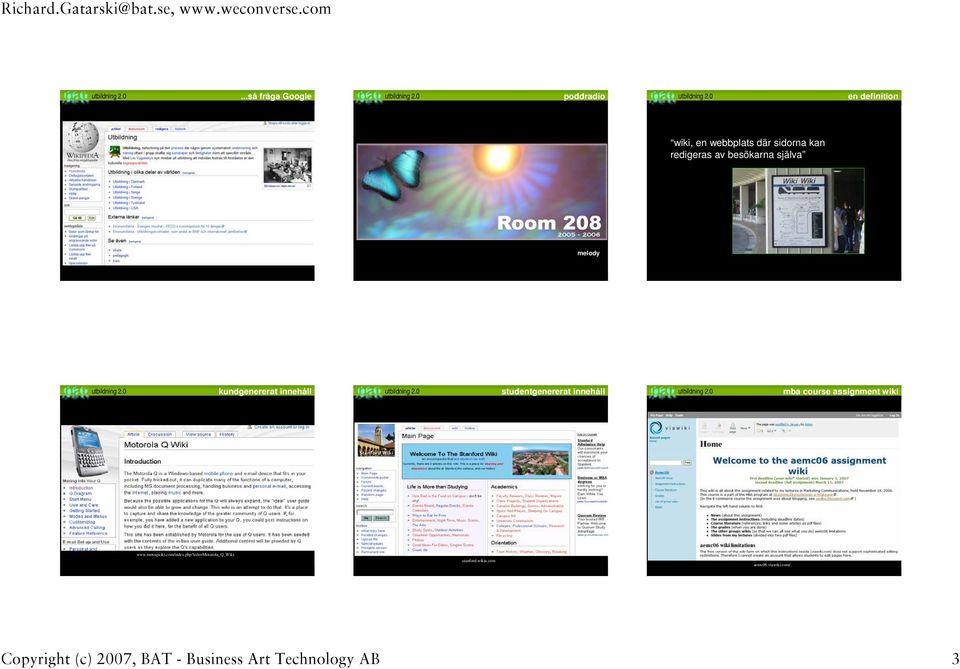Click the utbildning 2.0 logo on the studentgenererat slide
The width and height of the screenshot is (960, 669).
(x=388, y=391)
